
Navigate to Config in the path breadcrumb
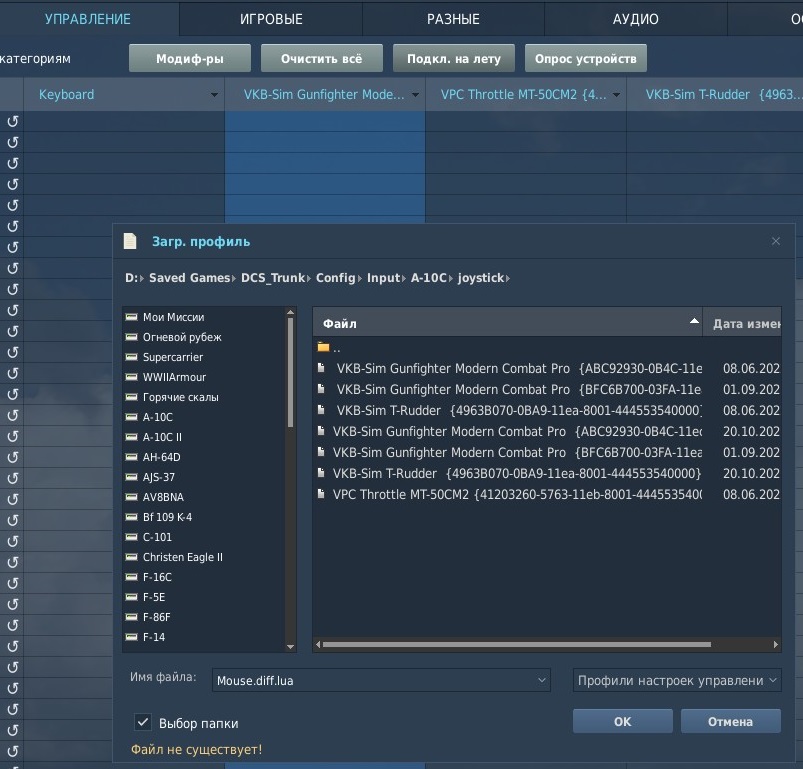[335, 278]
